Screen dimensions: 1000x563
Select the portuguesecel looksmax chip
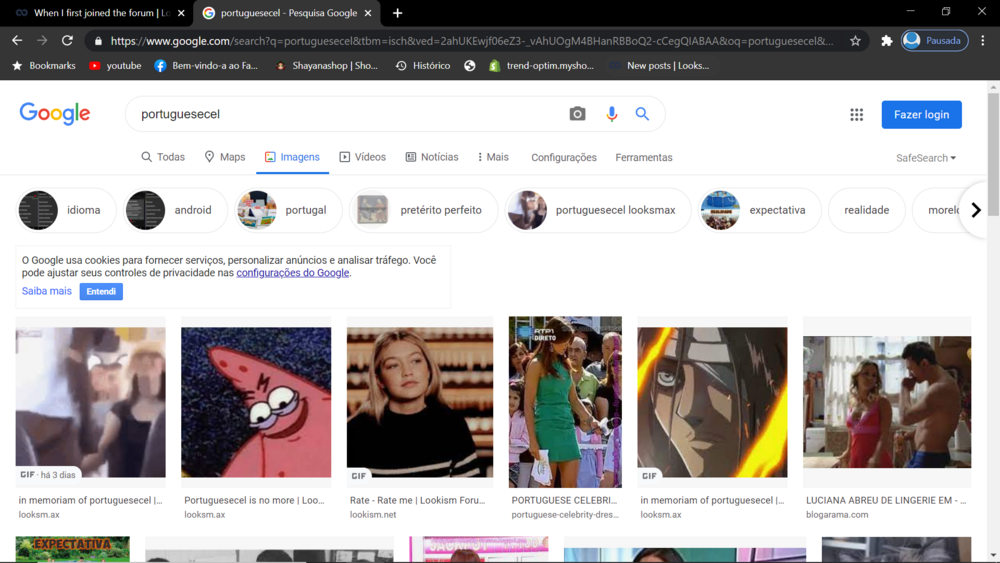tap(598, 210)
